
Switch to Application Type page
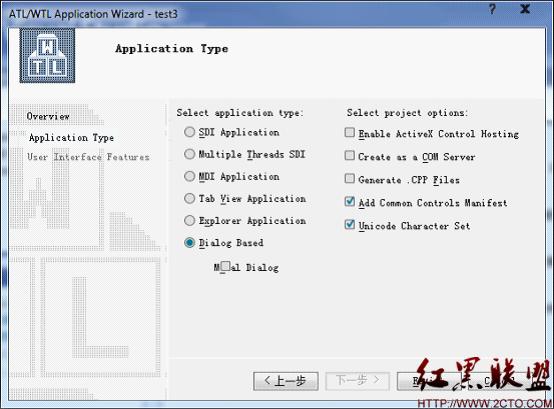(71, 137)
